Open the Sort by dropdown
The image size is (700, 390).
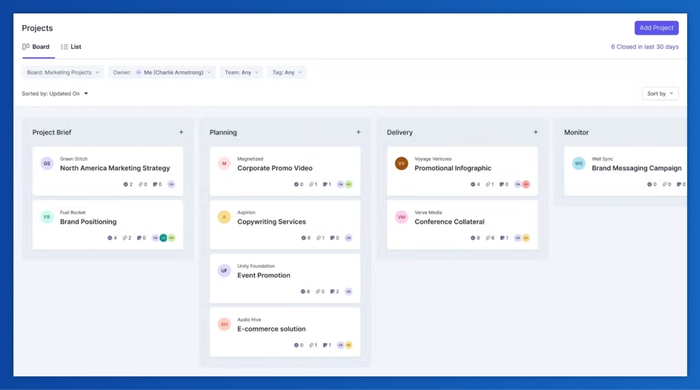pos(660,94)
